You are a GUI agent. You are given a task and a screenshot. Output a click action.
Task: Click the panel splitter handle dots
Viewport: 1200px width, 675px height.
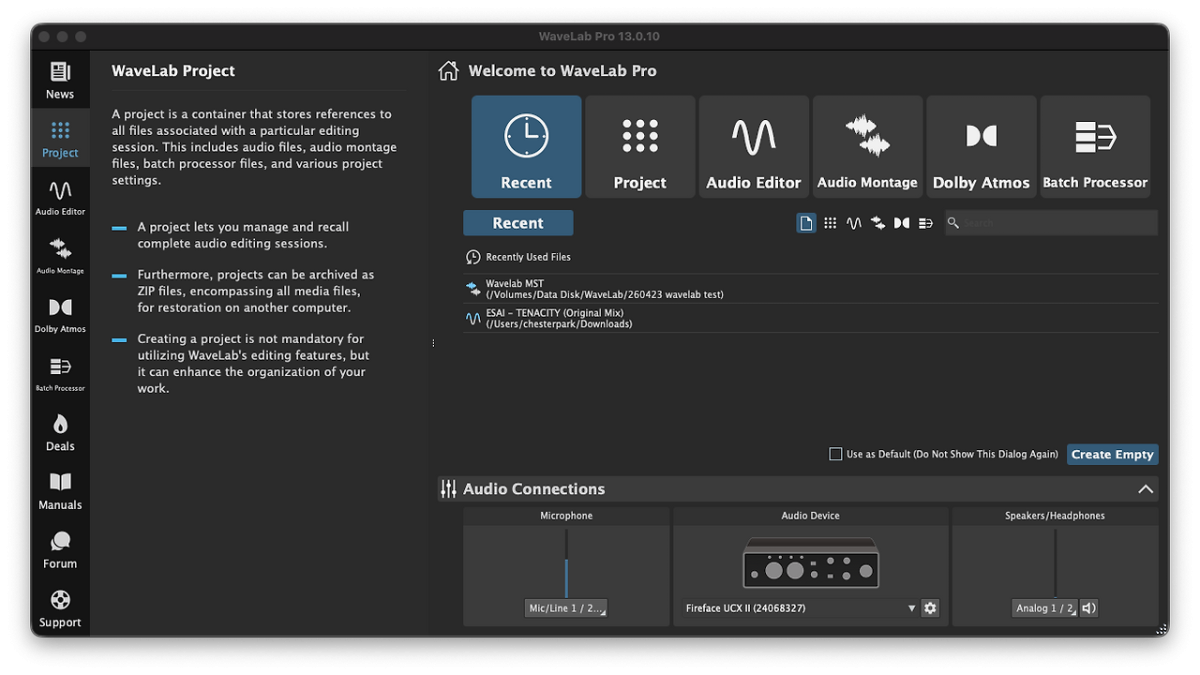coord(433,343)
